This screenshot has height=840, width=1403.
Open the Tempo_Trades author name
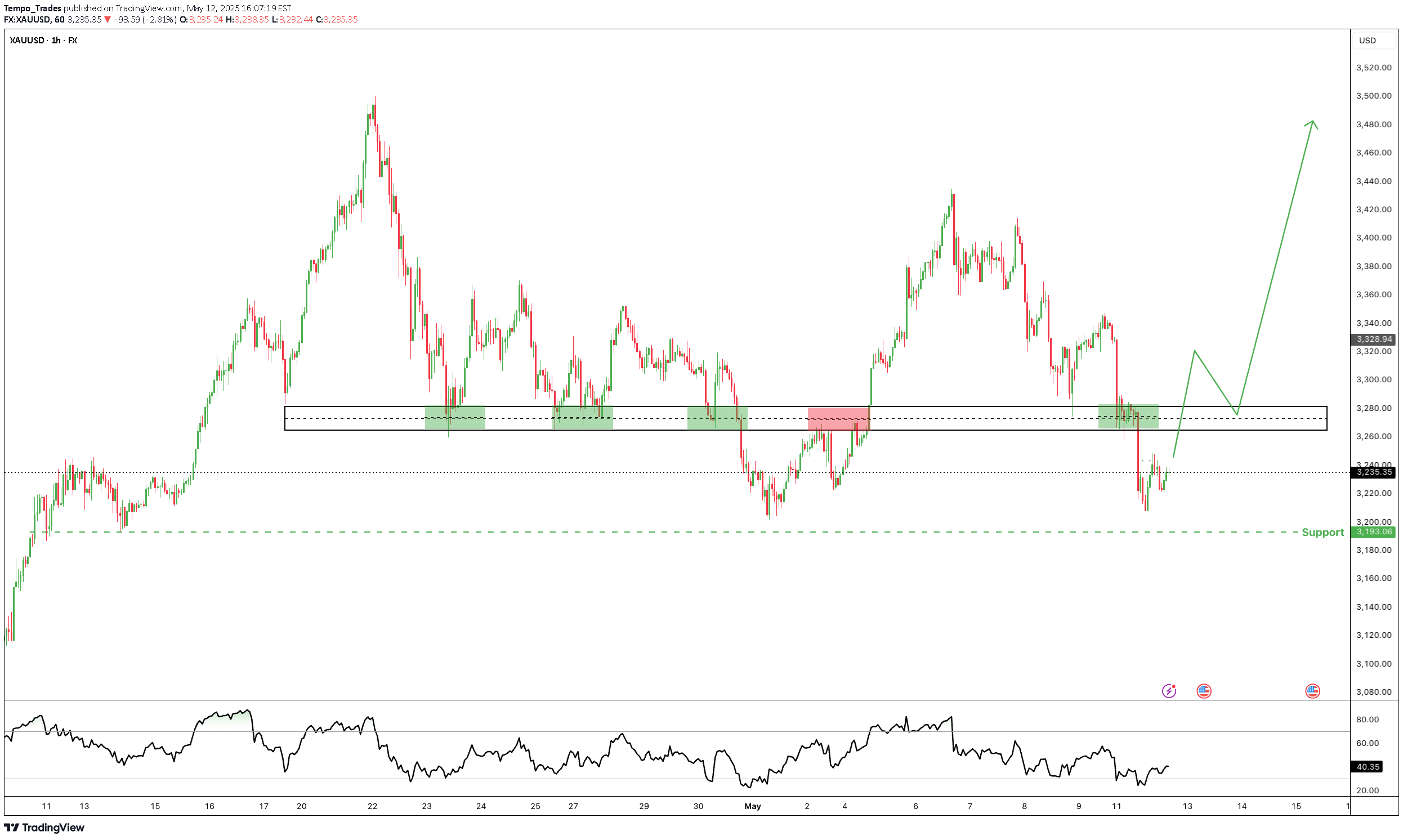32,8
